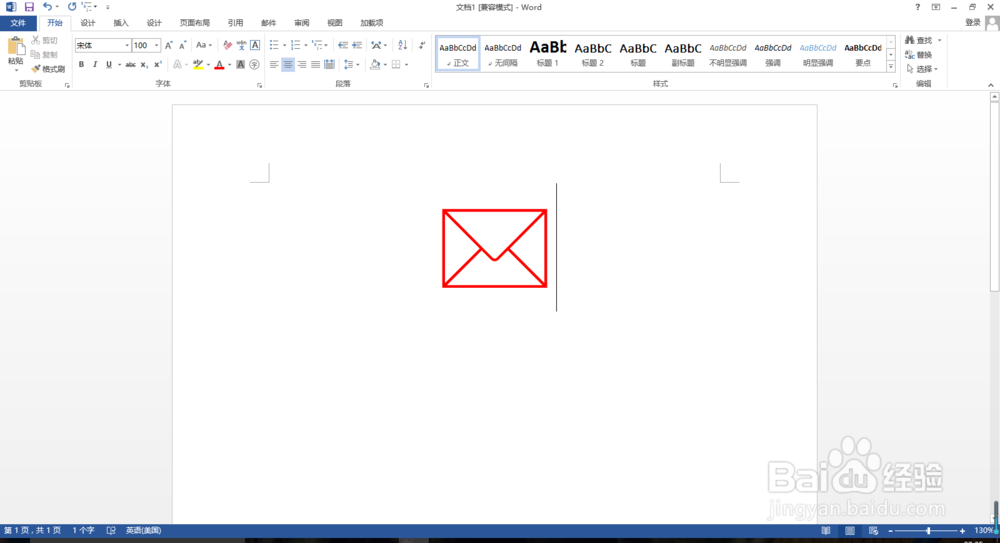Image resolution: width=1000 pixels, height=543 pixels.
Task: Apply the 无间隔 style
Action: click(503, 54)
